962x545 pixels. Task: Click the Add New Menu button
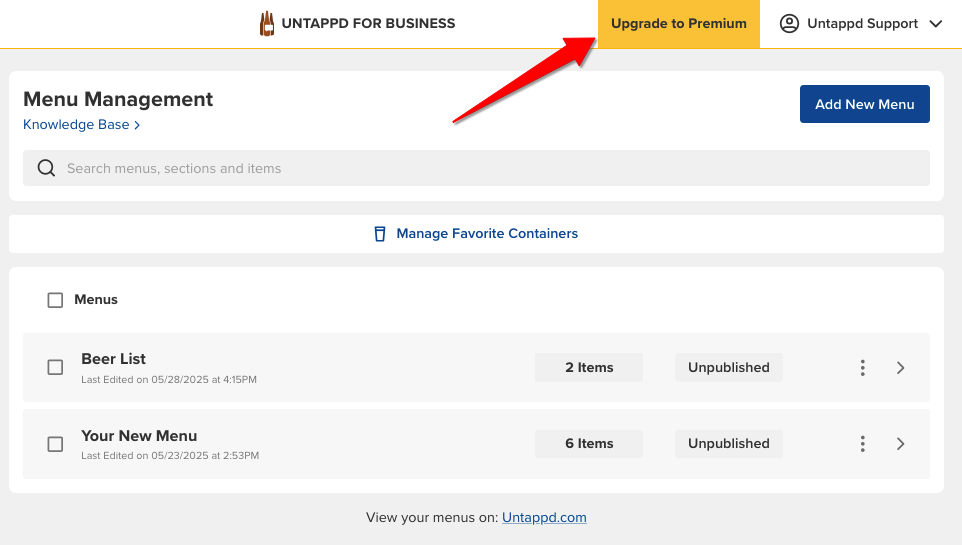tap(864, 104)
